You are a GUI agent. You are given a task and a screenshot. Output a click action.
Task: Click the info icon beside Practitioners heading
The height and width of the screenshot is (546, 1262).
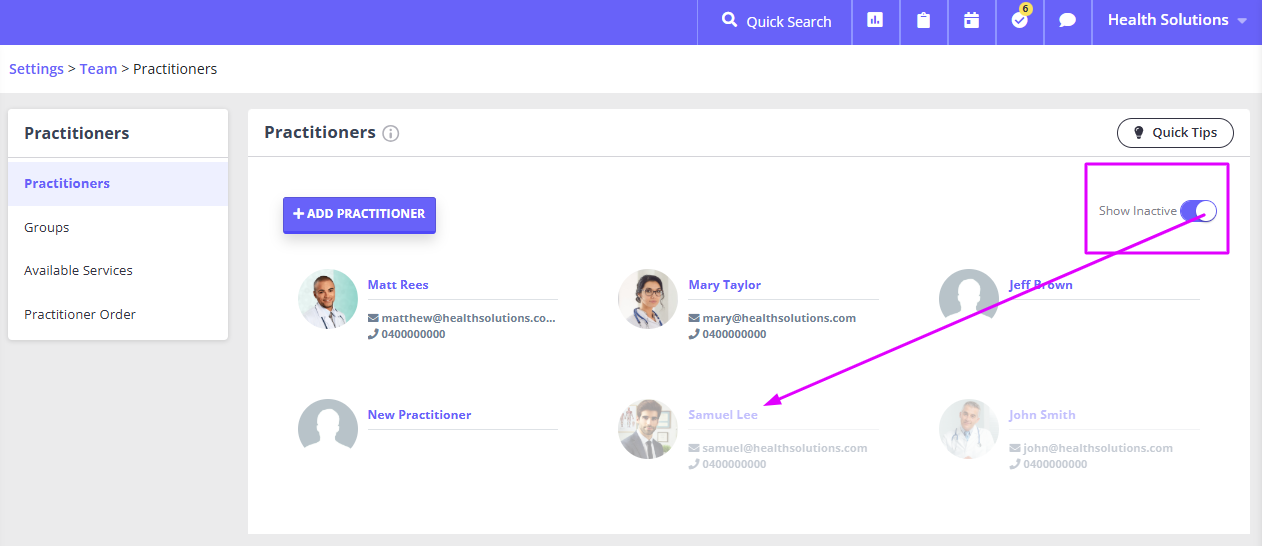coord(391,133)
